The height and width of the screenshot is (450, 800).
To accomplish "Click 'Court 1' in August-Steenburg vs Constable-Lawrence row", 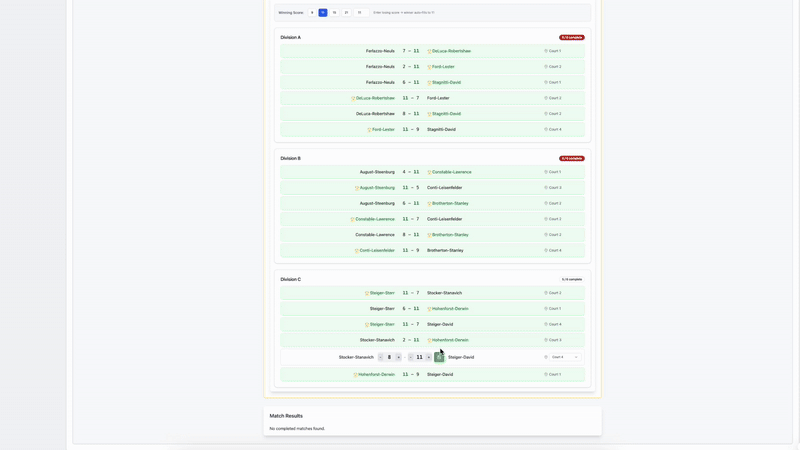I will coord(555,172).
